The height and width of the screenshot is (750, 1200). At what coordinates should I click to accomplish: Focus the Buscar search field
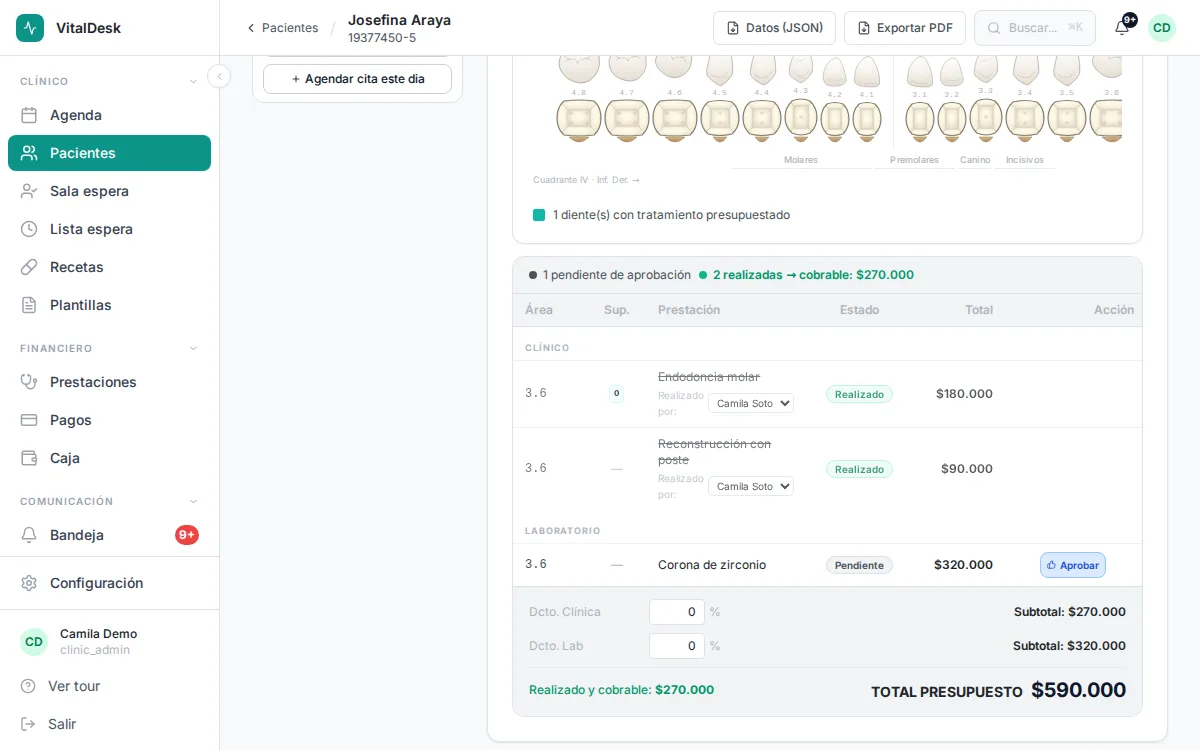[x=1035, y=28]
